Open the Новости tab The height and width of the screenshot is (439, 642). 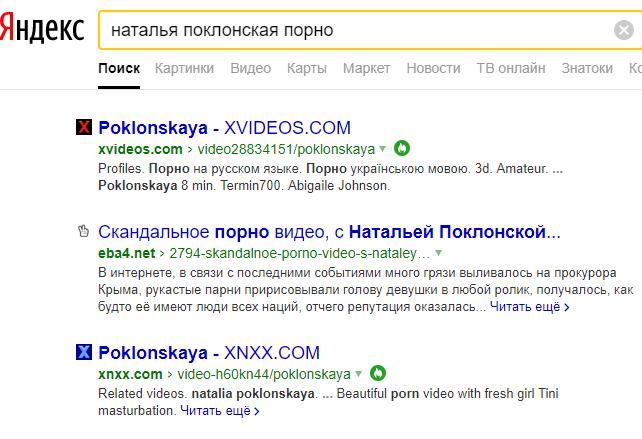coord(433,69)
